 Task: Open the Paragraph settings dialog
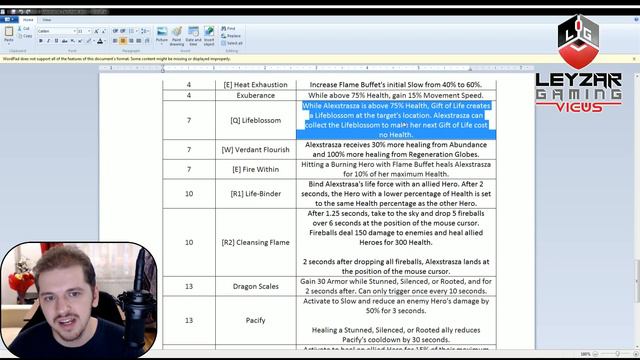pyautogui.click(x=147, y=41)
